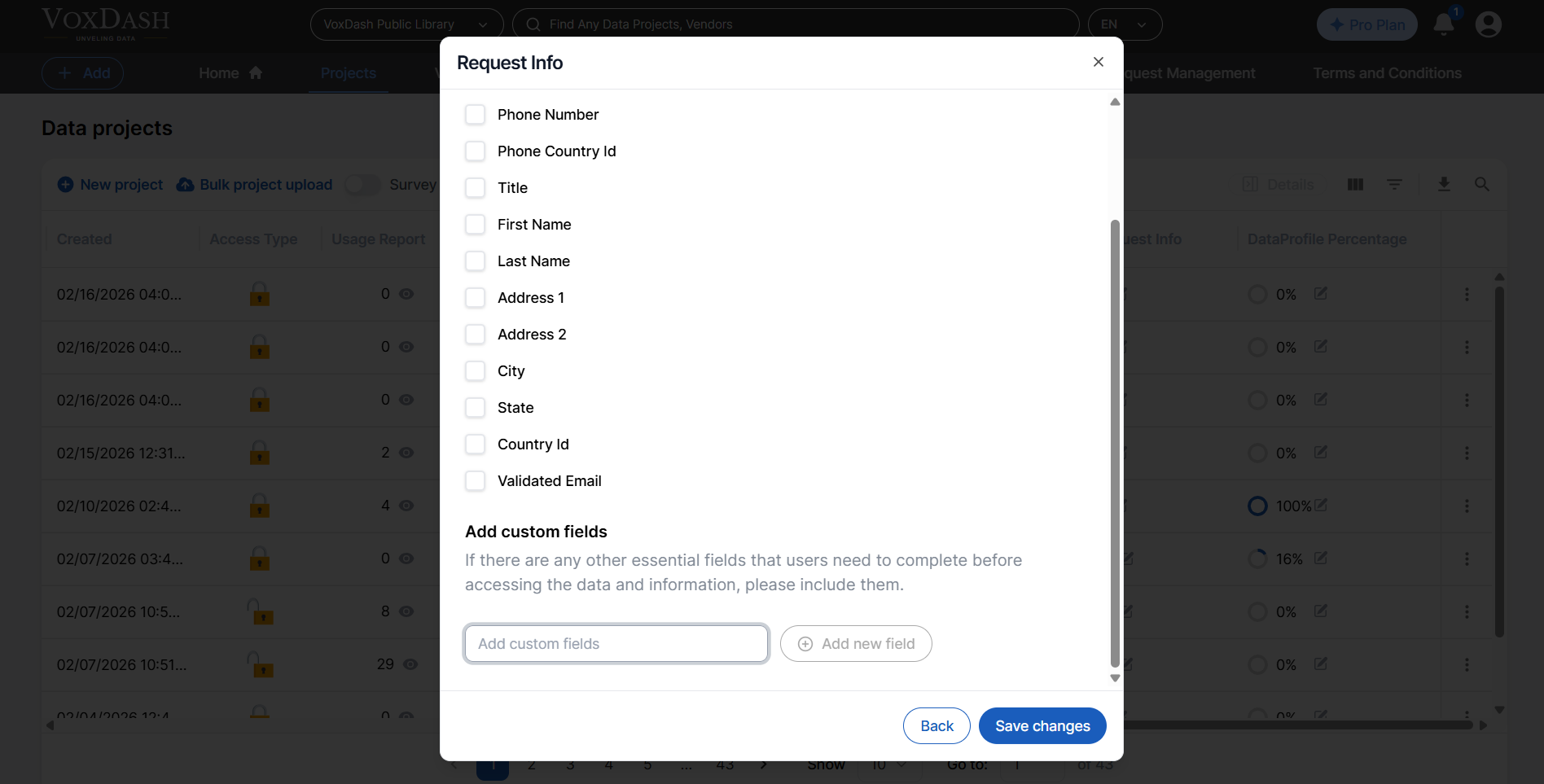1544x784 pixels.
Task: Click the Add custom fields input
Action: click(x=616, y=643)
